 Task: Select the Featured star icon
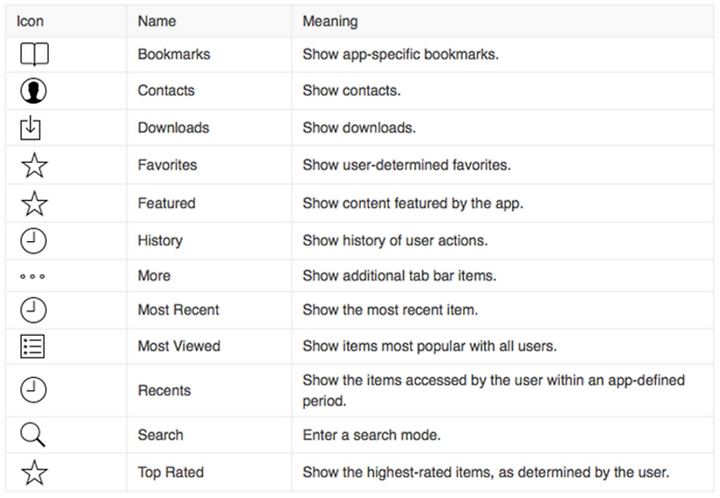(x=34, y=203)
